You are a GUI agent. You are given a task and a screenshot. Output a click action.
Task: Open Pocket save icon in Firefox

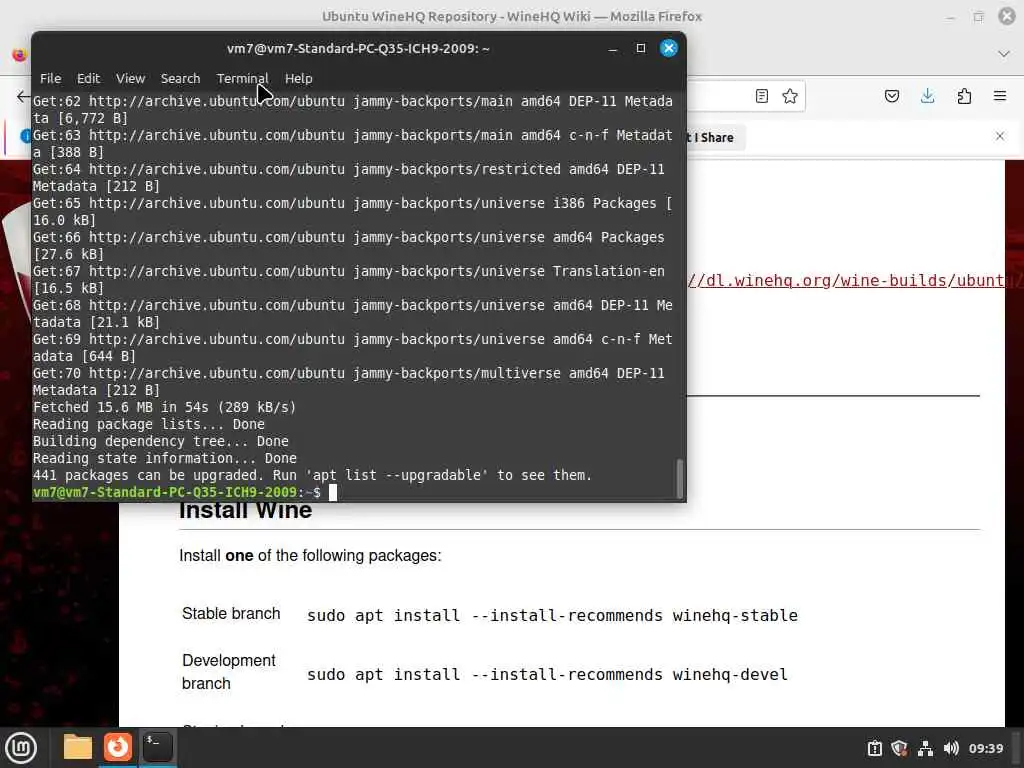[x=891, y=97]
